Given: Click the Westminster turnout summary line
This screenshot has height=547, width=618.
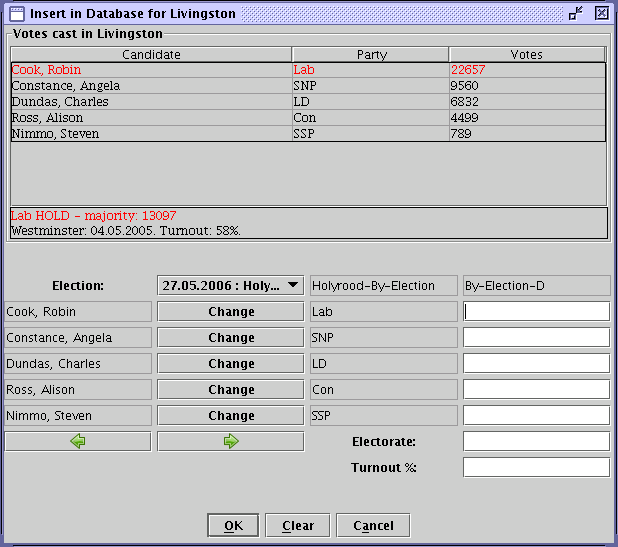Looking at the screenshot, I should click(x=126, y=231).
